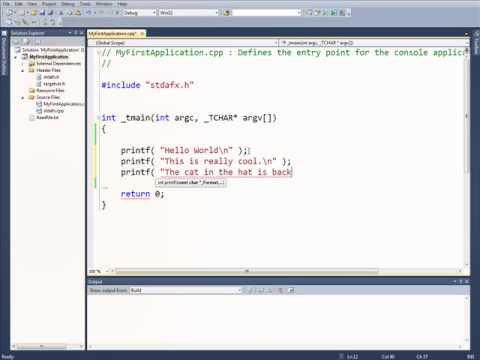Click the Clear All icon in Output toolbar

(x=281, y=291)
